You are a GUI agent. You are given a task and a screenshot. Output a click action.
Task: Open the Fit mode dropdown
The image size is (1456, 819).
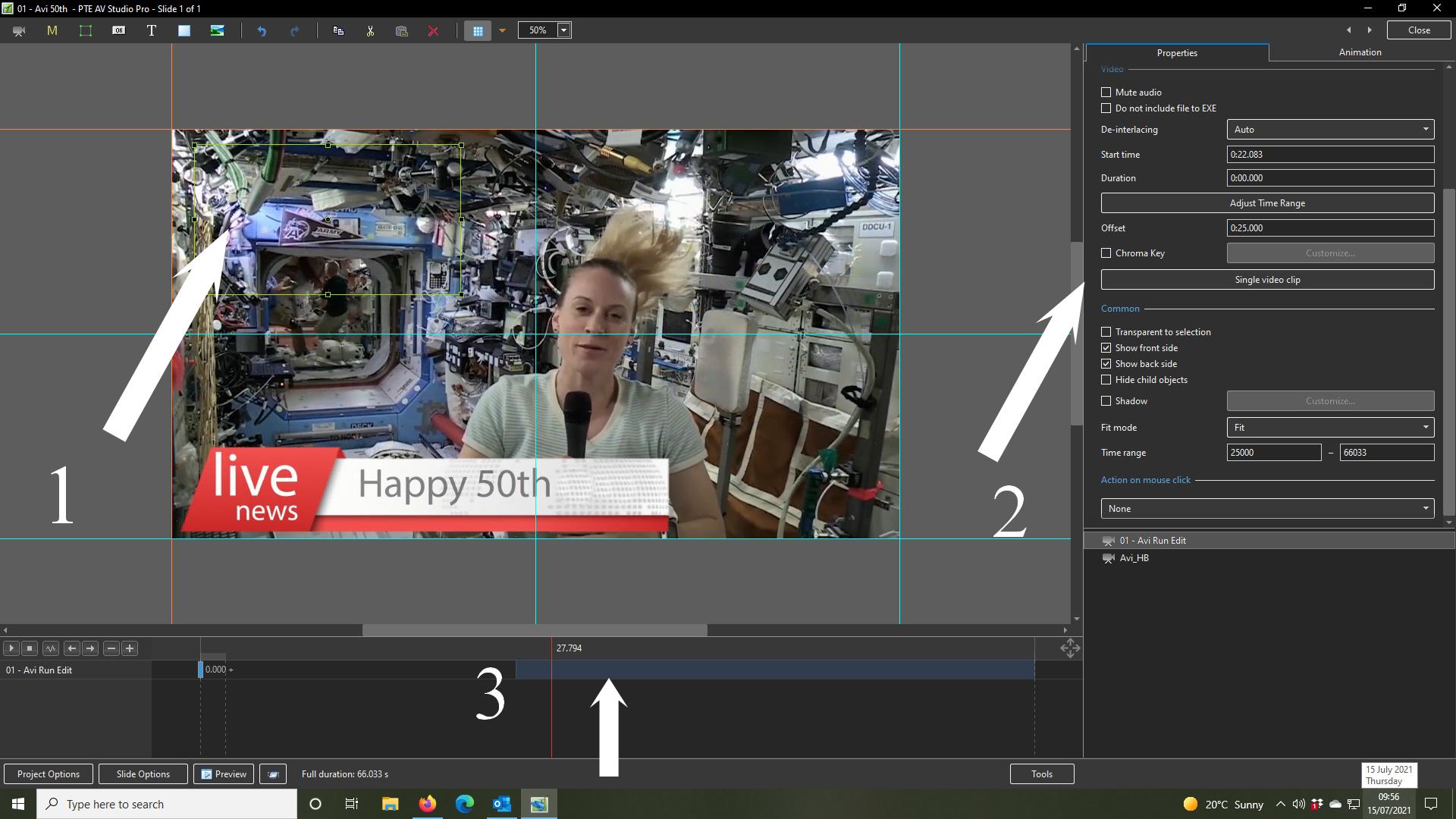pos(1330,427)
